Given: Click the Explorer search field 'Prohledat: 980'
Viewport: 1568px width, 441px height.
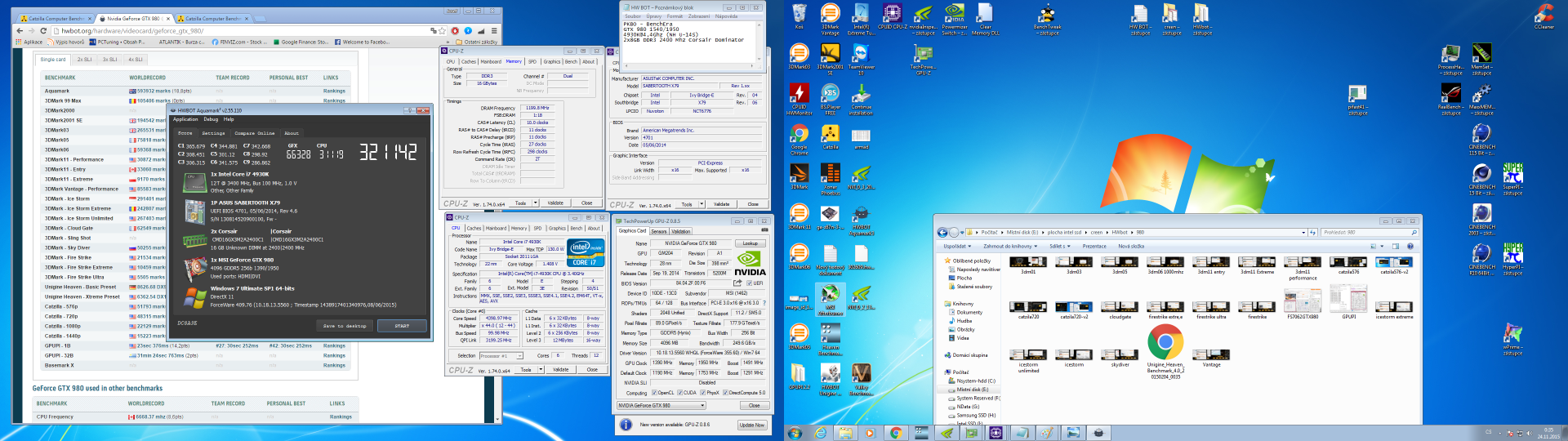Looking at the screenshot, I should [1370, 233].
